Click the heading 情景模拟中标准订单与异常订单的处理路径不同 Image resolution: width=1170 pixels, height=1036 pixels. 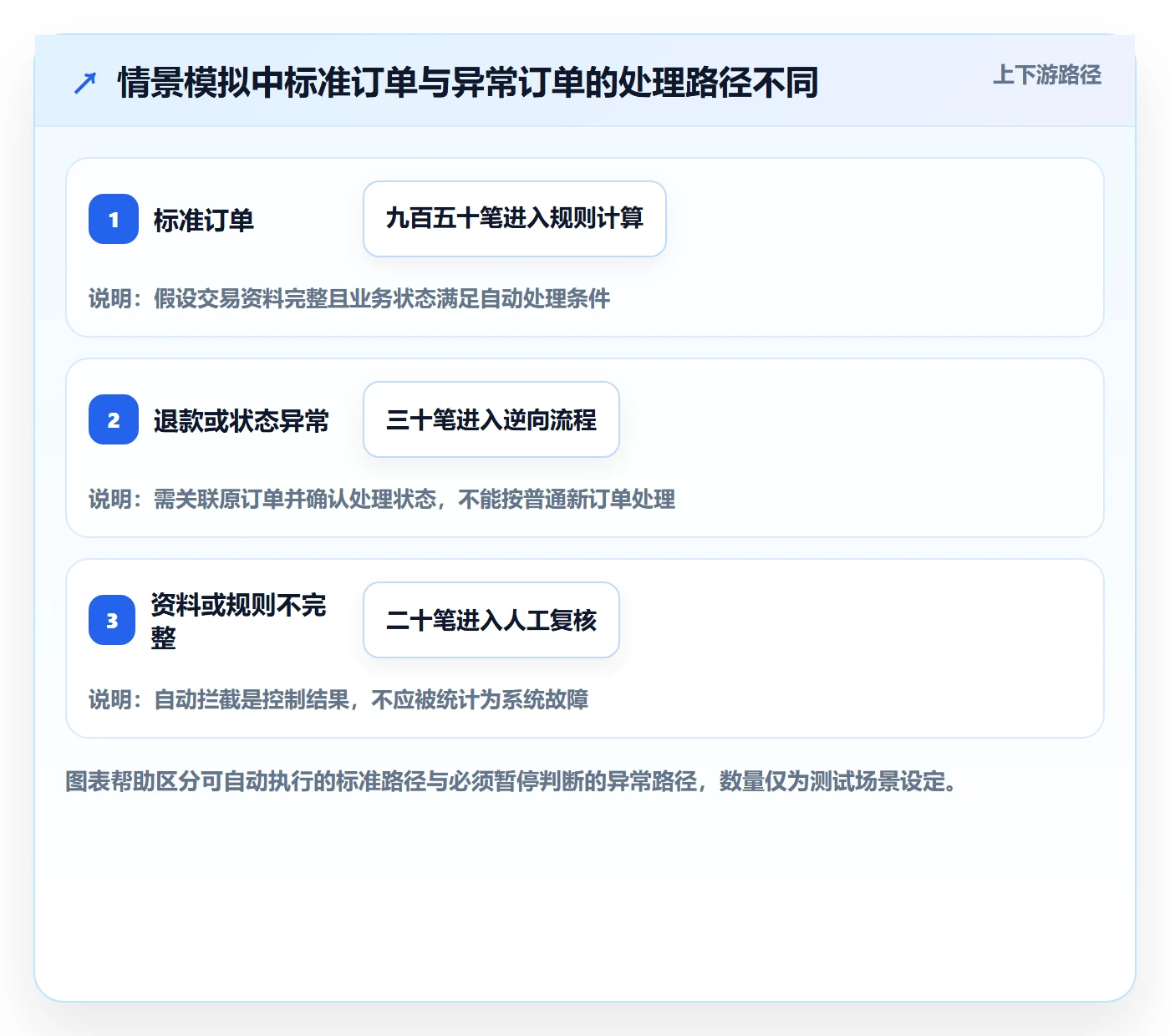[468, 83]
